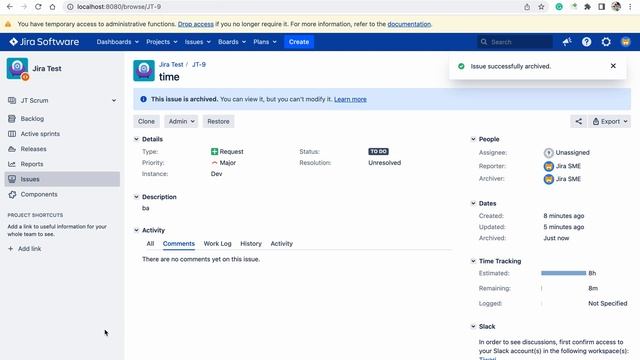The image size is (640, 360).
Task: Collapse the Activity section
Action: tap(136, 230)
